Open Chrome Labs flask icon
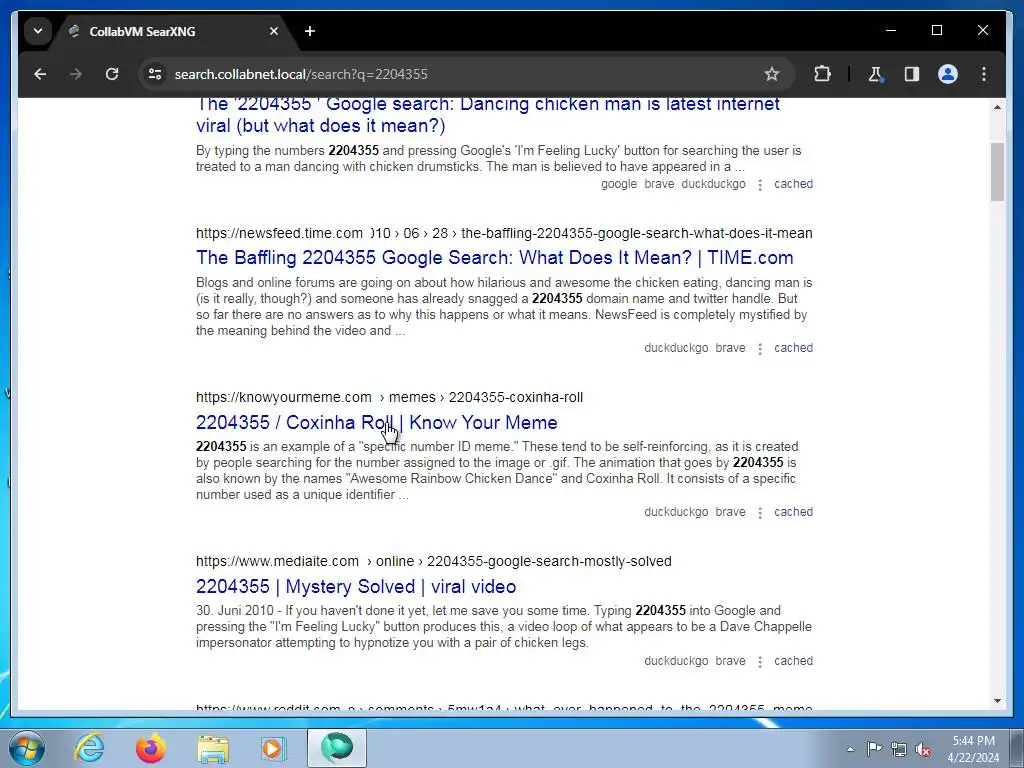The width and height of the screenshot is (1024, 768). tap(875, 74)
